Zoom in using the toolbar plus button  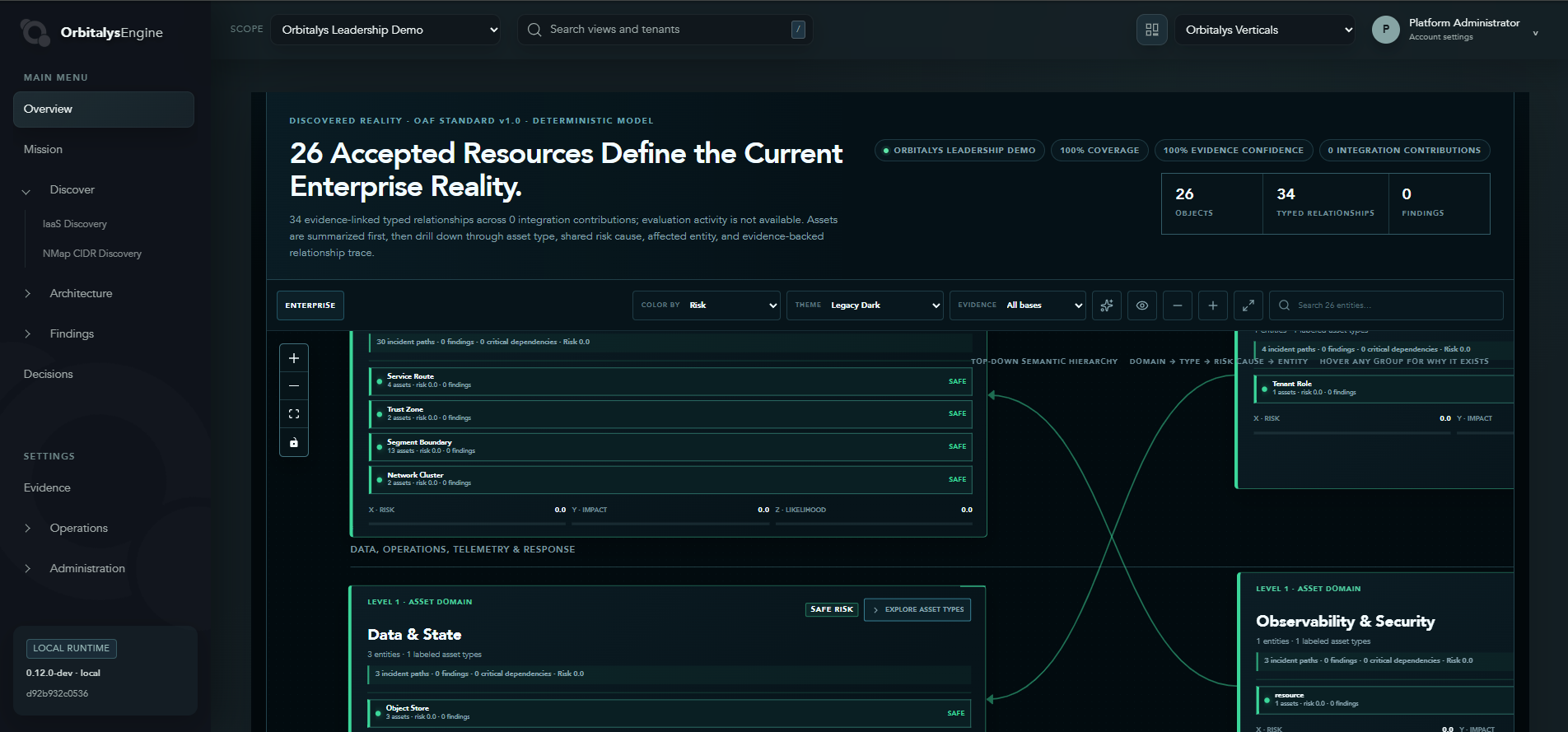pyautogui.click(x=1213, y=305)
